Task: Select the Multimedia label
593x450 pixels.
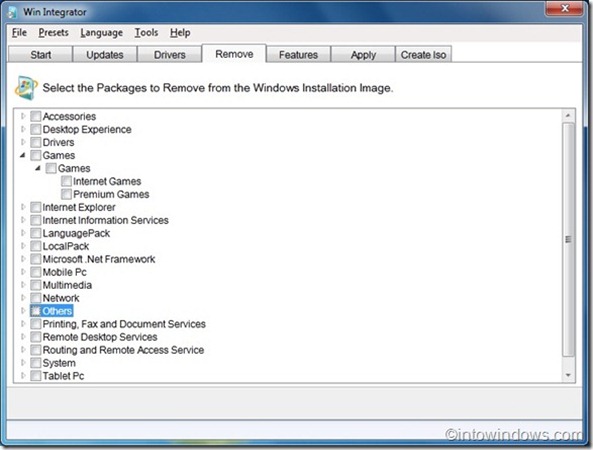Action: coord(67,285)
